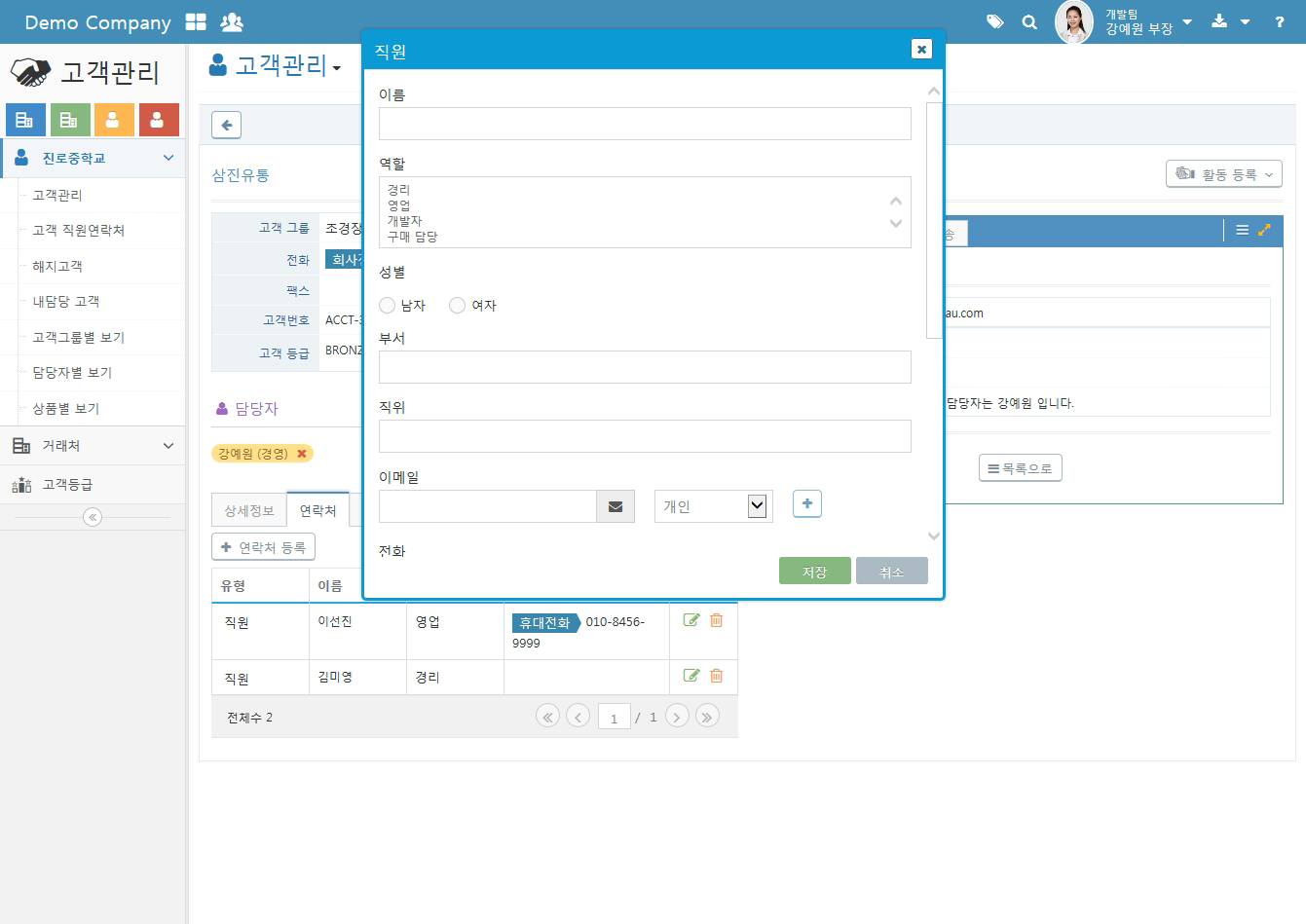Open the 개인 email type dropdown
Viewport: 1306px width, 924px height.
[713, 506]
